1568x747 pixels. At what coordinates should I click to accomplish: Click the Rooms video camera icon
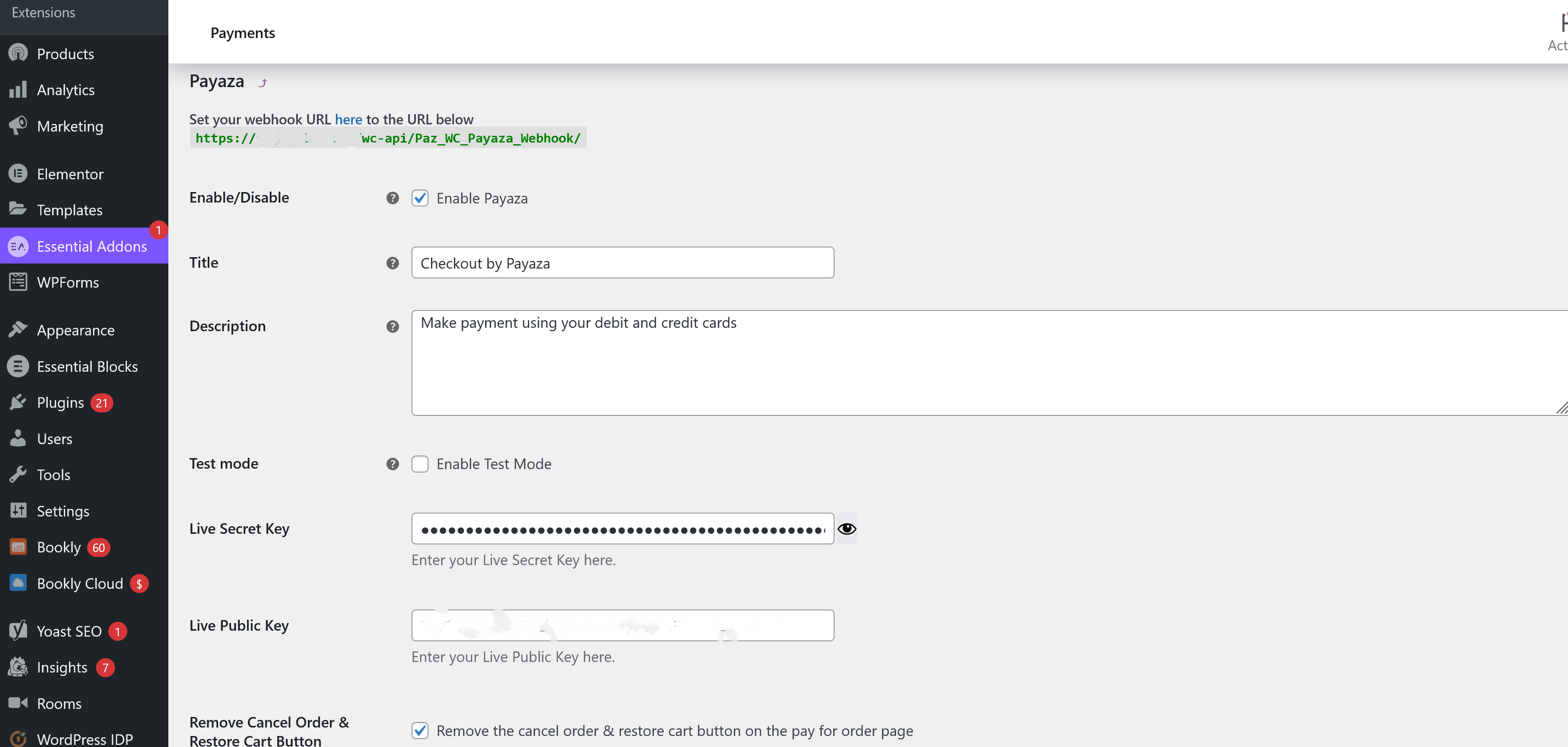point(18,703)
